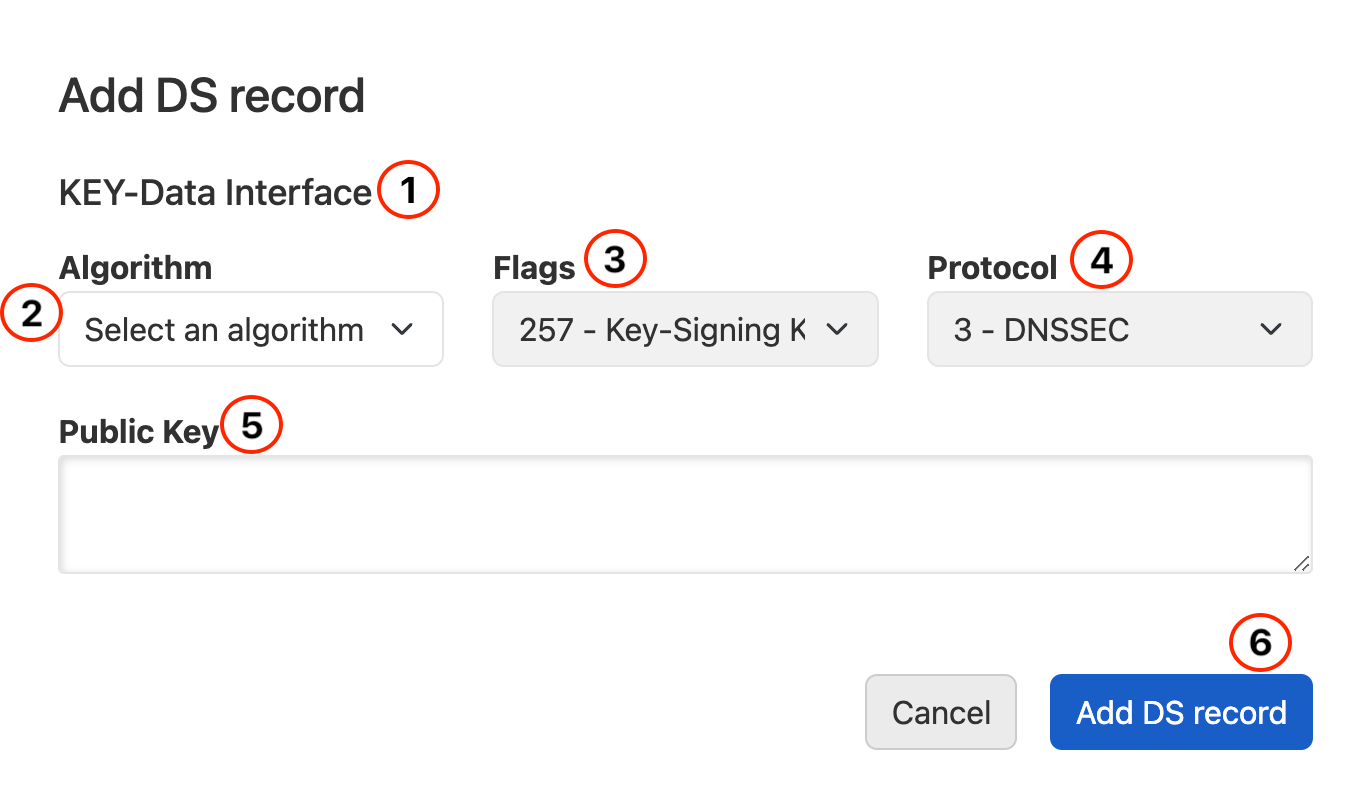Click the Flags dropdown chevron arrow
Viewport: 1369px width, 807px height.
(x=838, y=329)
